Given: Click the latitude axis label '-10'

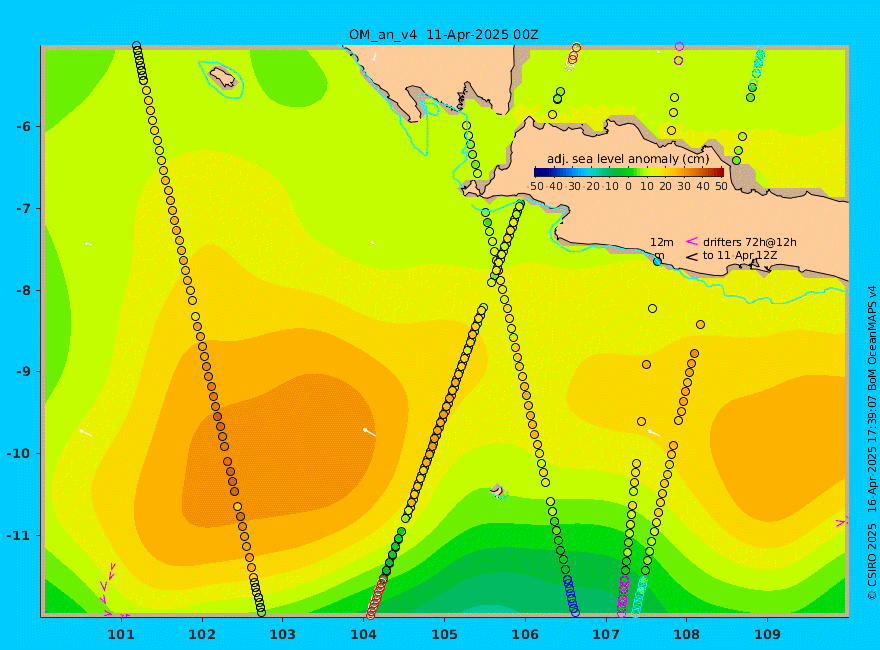Looking at the screenshot, I should pyautogui.click(x=20, y=453).
